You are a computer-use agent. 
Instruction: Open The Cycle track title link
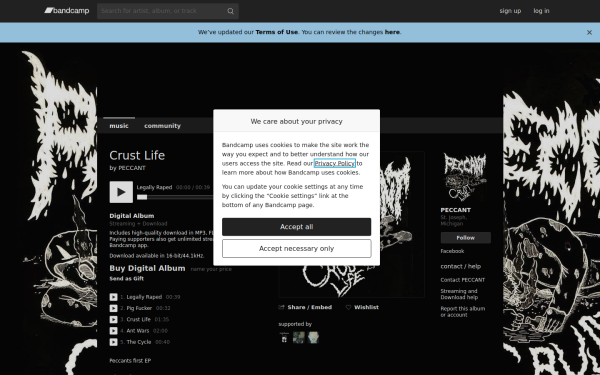[139, 342]
